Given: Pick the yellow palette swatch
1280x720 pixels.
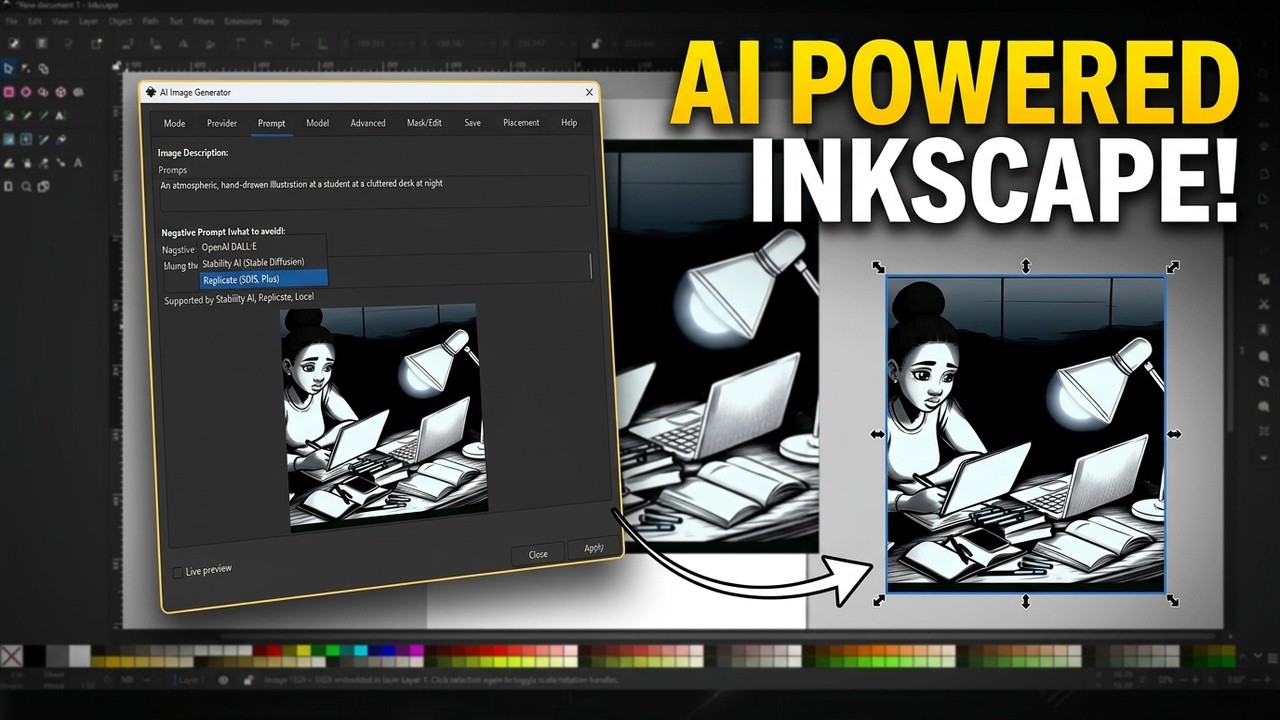Looking at the screenshot, I should 303,651.
